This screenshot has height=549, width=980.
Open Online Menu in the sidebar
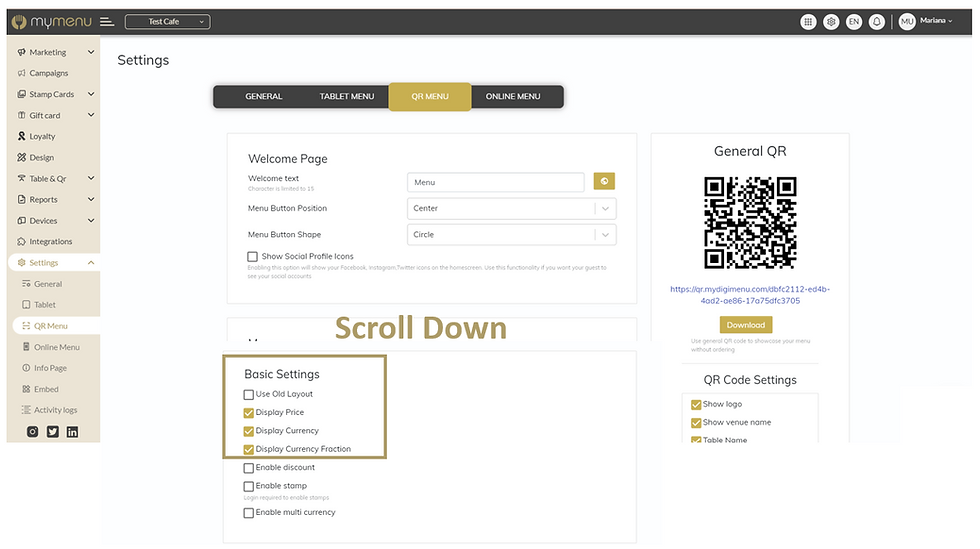click(56, 347)
